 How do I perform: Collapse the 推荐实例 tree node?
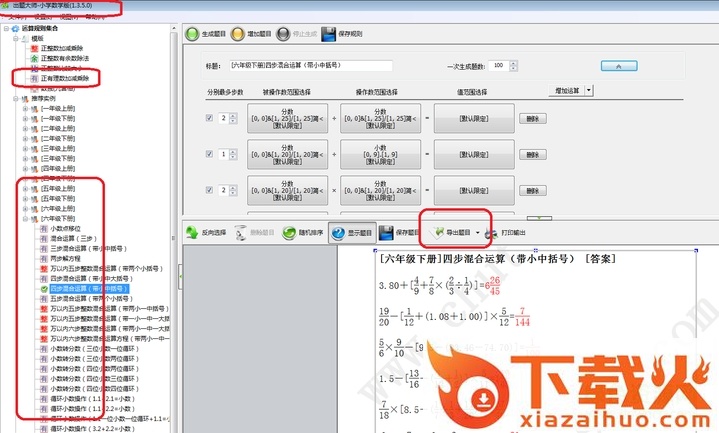click(x=16, y=99)
